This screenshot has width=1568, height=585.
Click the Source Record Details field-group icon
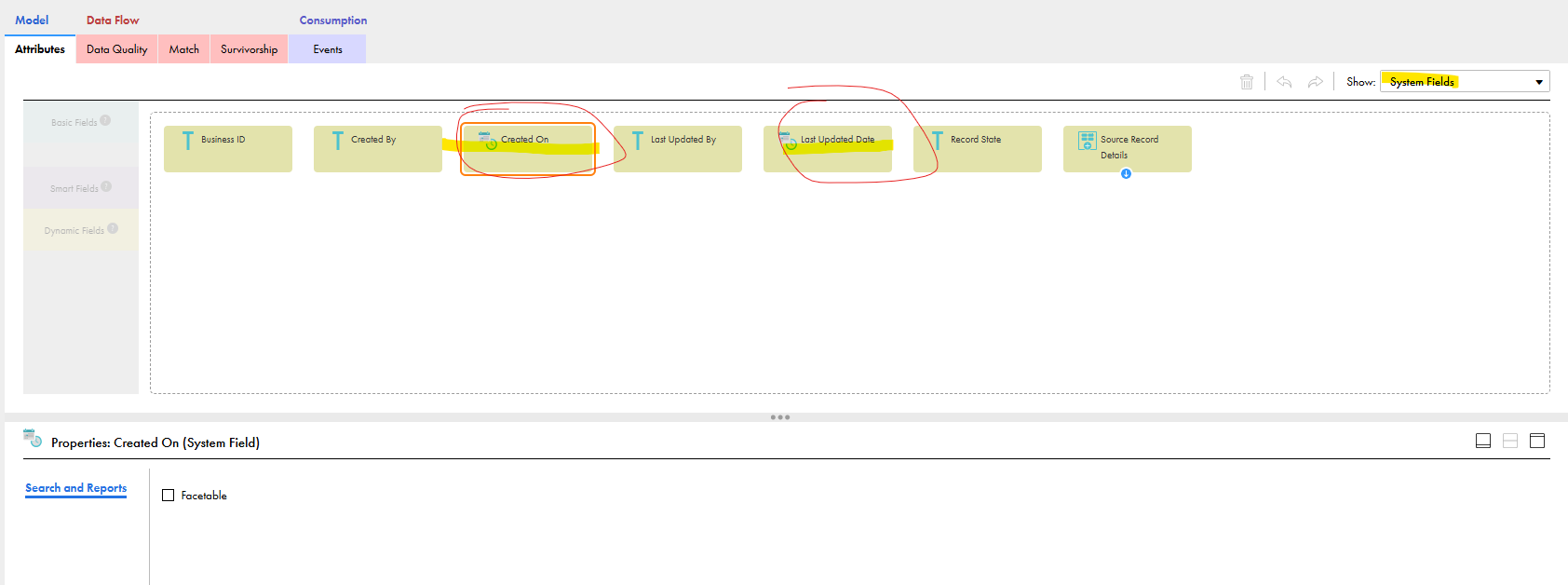tap(1087, 141)
